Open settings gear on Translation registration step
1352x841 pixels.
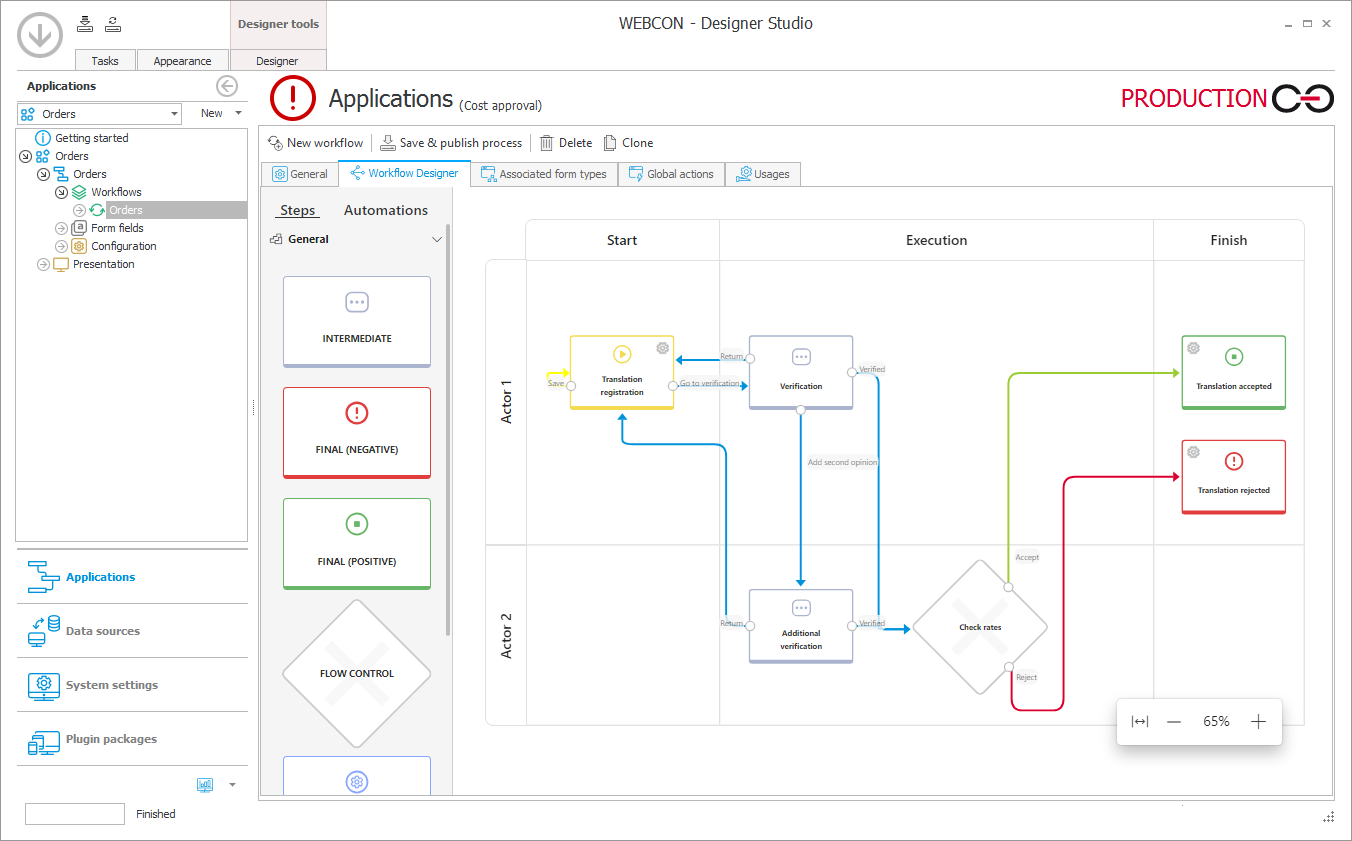[x=662, y=348]
